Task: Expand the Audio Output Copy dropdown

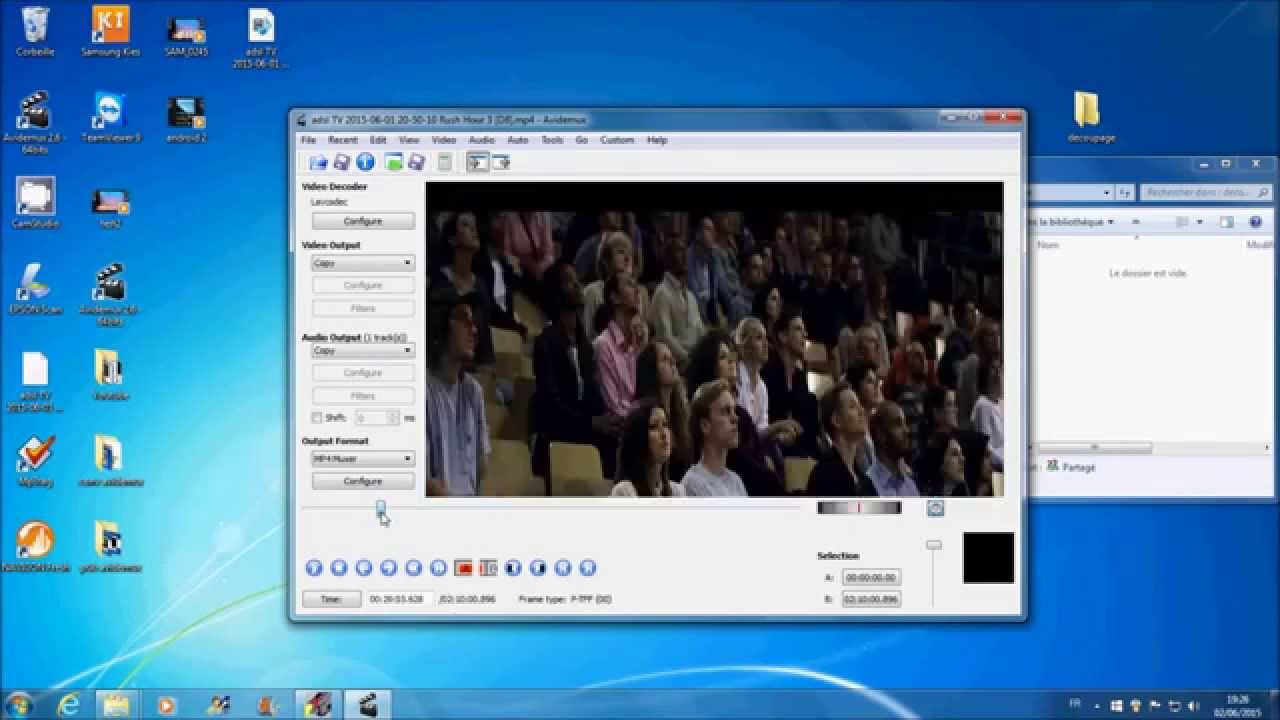Action: pyautogui.click(x=363, y=351)
